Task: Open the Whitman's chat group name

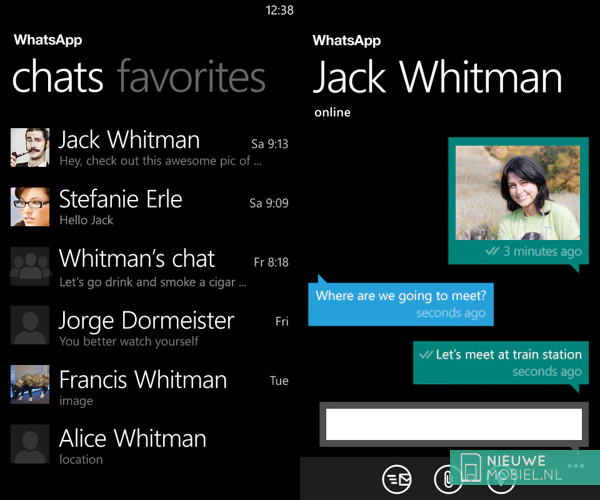Action: [x=137, y=258]
